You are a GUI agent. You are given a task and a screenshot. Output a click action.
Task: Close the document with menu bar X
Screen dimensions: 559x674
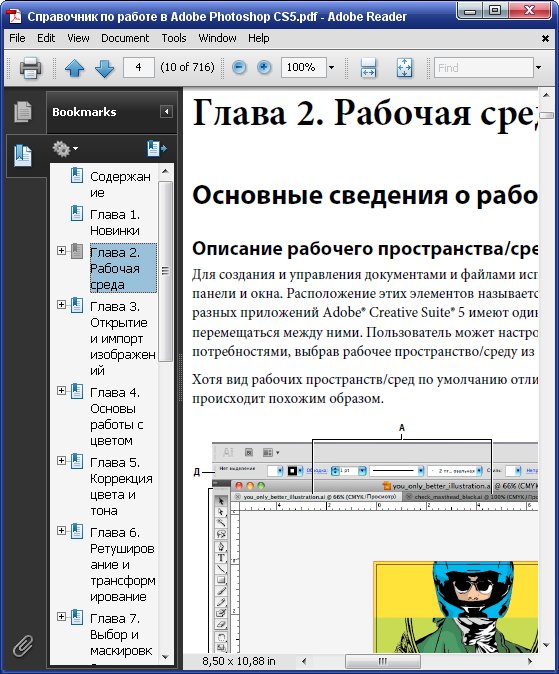[545, 39]
